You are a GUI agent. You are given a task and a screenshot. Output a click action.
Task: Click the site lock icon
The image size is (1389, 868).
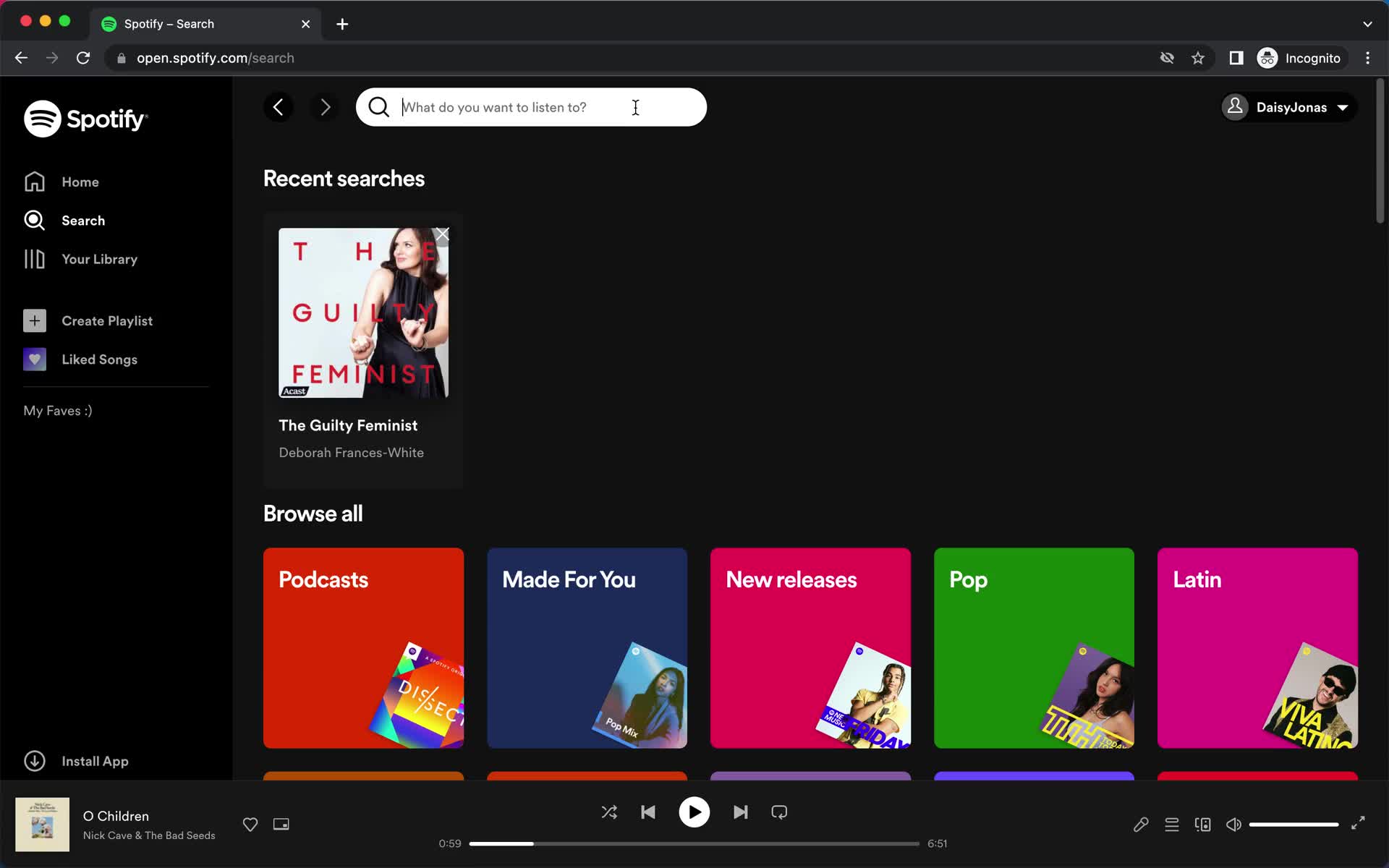pos(122,58)
